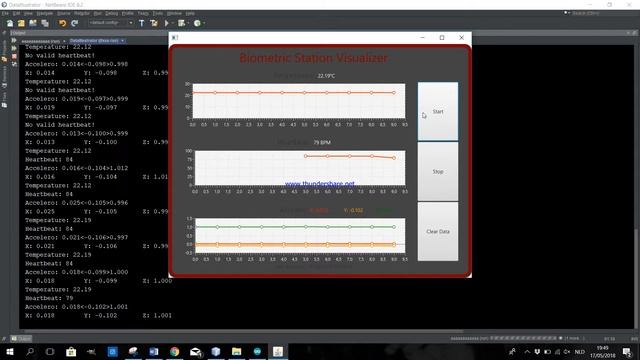Open the Tools menu
Viewport: 640px width, 360px height.
[158, 13]
